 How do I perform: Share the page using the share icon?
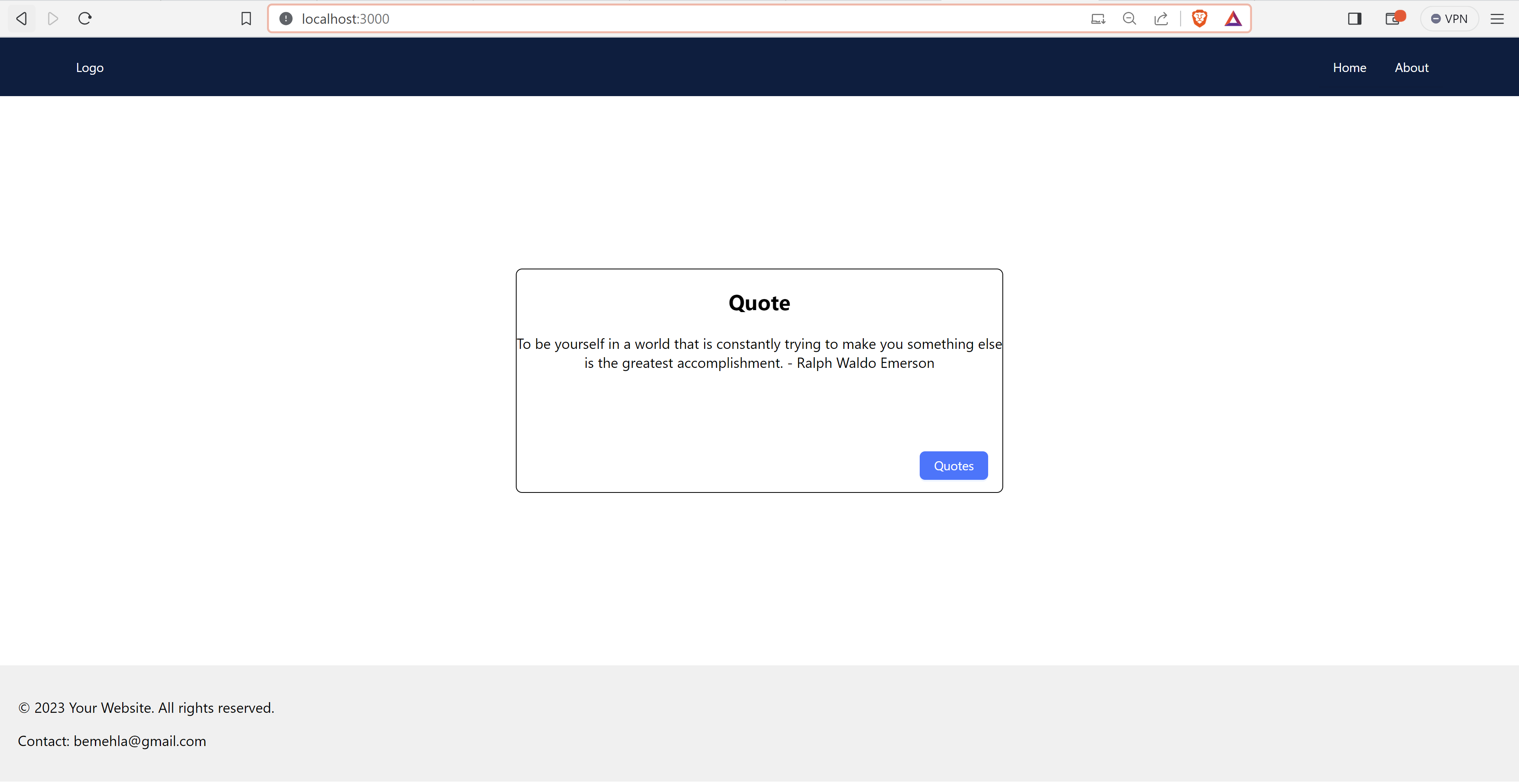pos(1161,19)
